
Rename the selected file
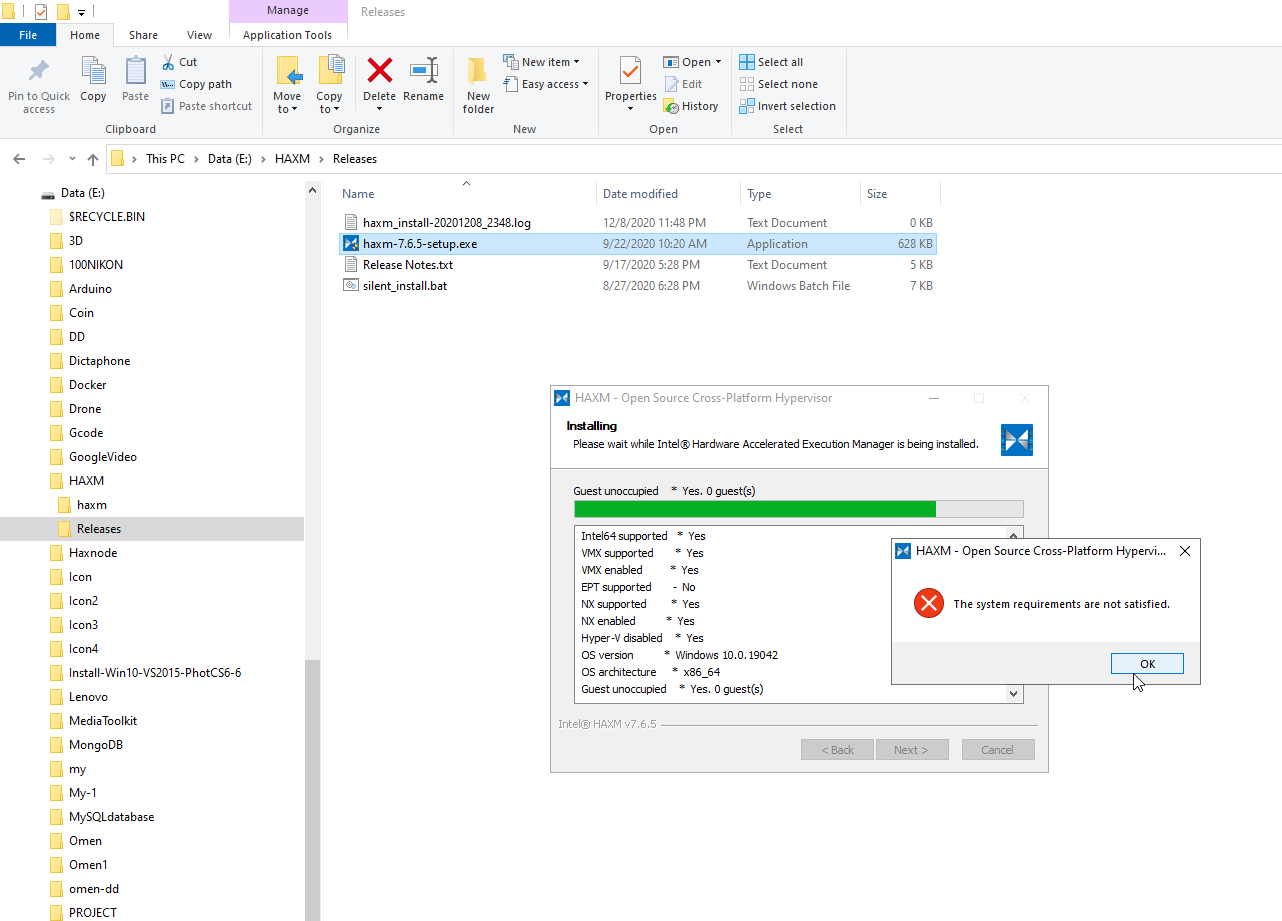pyautogui.click(x=423, y=80)
